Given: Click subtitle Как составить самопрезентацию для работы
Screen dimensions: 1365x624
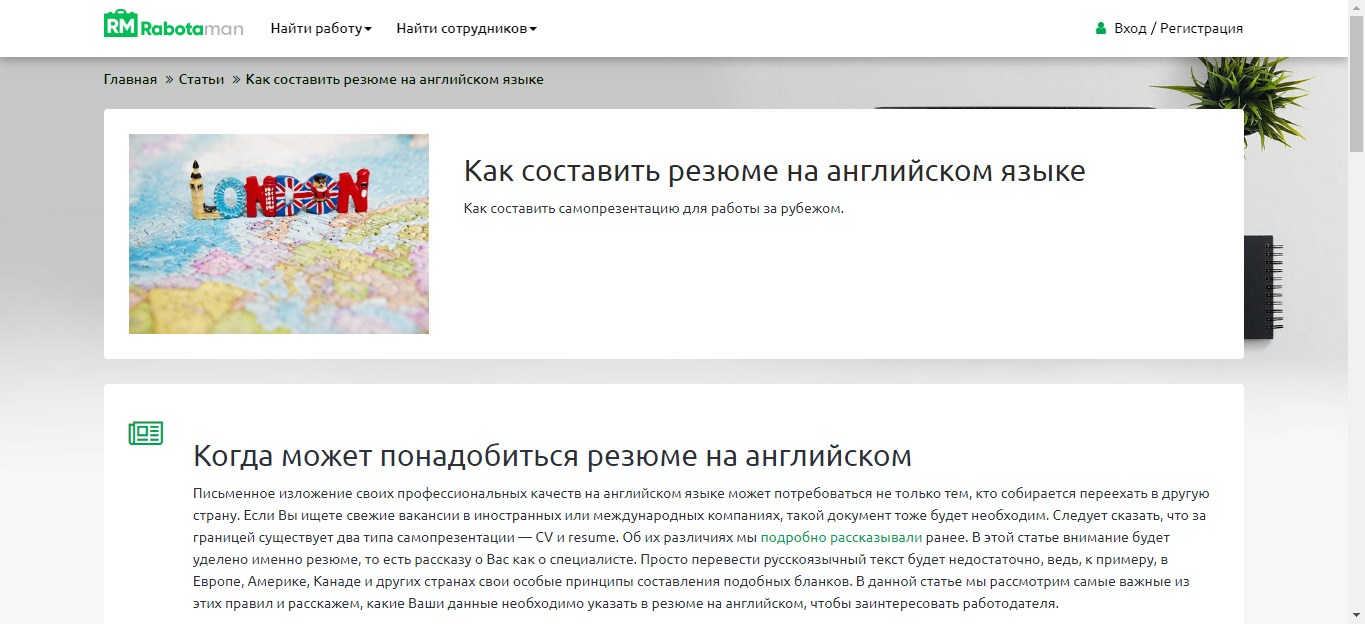Looking at the screenshot, I should [x=654, y=209].
